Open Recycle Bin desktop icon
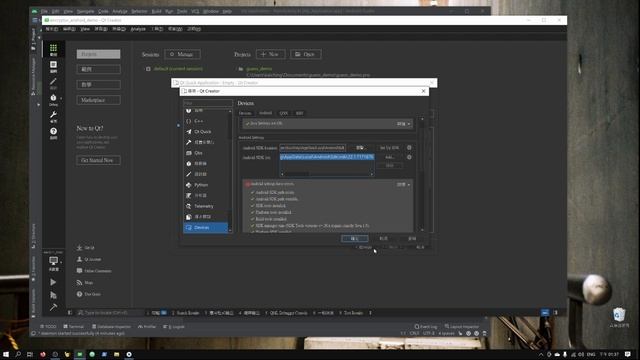 pyautogui.click(x=619, y=318)
